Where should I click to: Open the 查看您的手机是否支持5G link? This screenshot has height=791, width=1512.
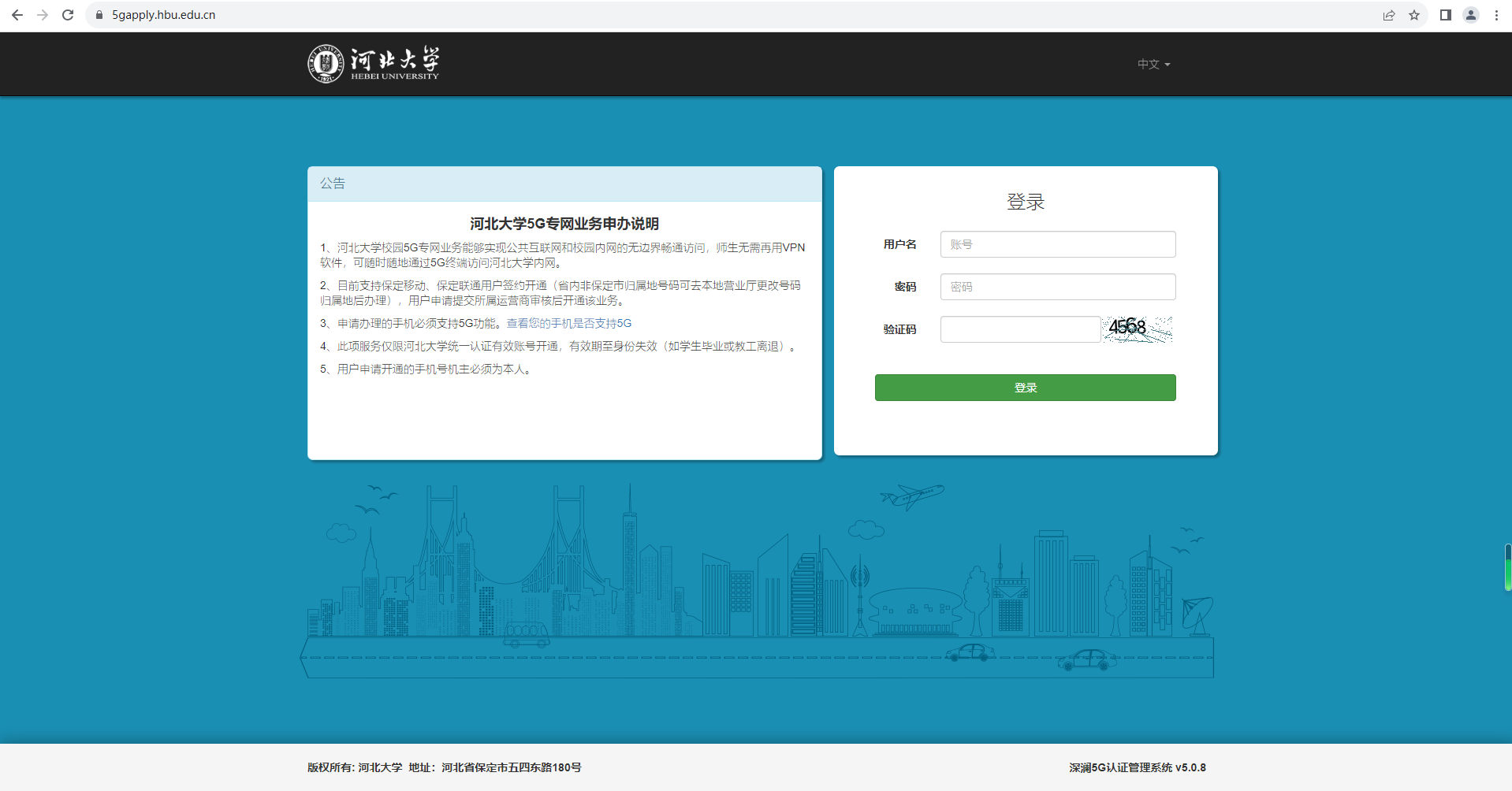coord(568,323)
